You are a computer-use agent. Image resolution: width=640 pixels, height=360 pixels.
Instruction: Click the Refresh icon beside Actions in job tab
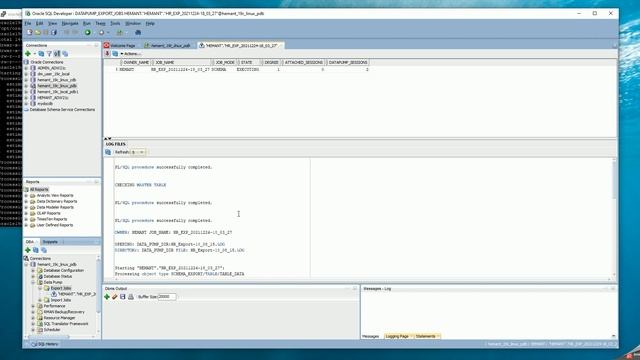pyautogui.click(x=115, y=53)
